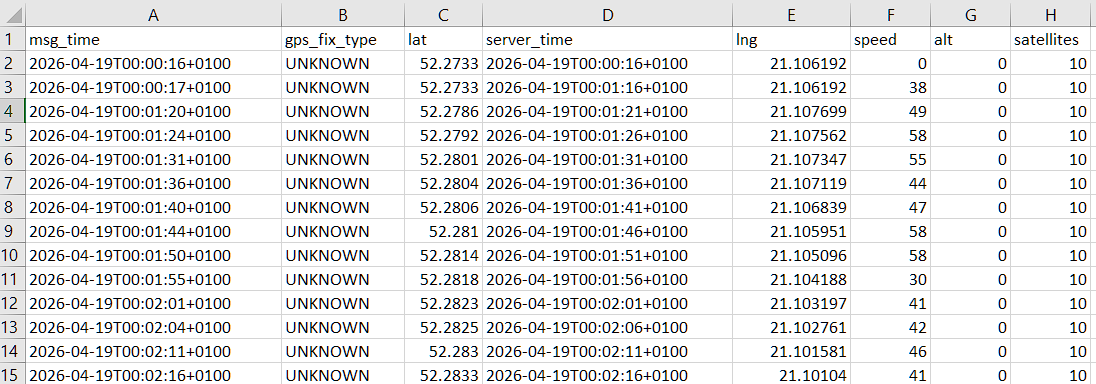Viewport: 1096px width, 384px height.
Task: Select UNKNOWN cell in row 9
Action: 342,231
